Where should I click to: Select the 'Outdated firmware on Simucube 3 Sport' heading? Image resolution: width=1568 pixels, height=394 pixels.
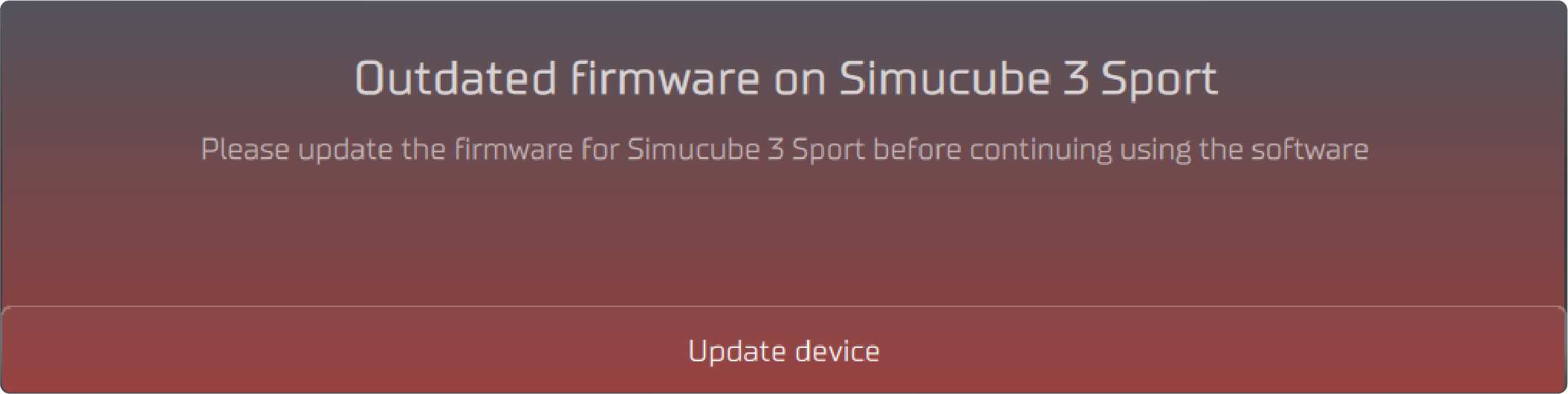point(786,78)
